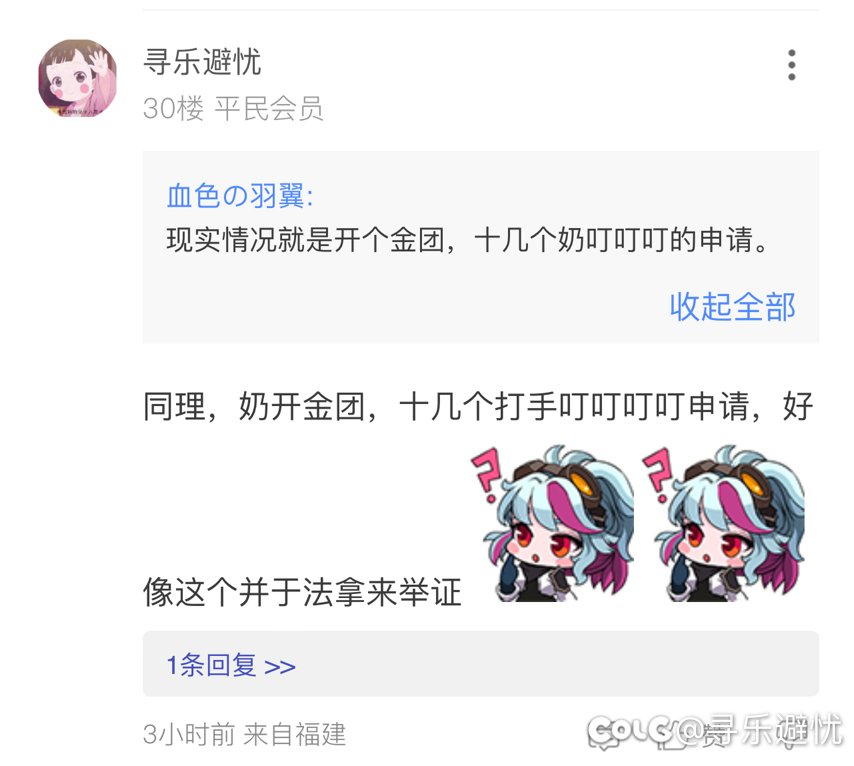Collapse the quote with 收起全部
Image resolution: width=854 pixels, height=766 pixels.
coord(732,306)
